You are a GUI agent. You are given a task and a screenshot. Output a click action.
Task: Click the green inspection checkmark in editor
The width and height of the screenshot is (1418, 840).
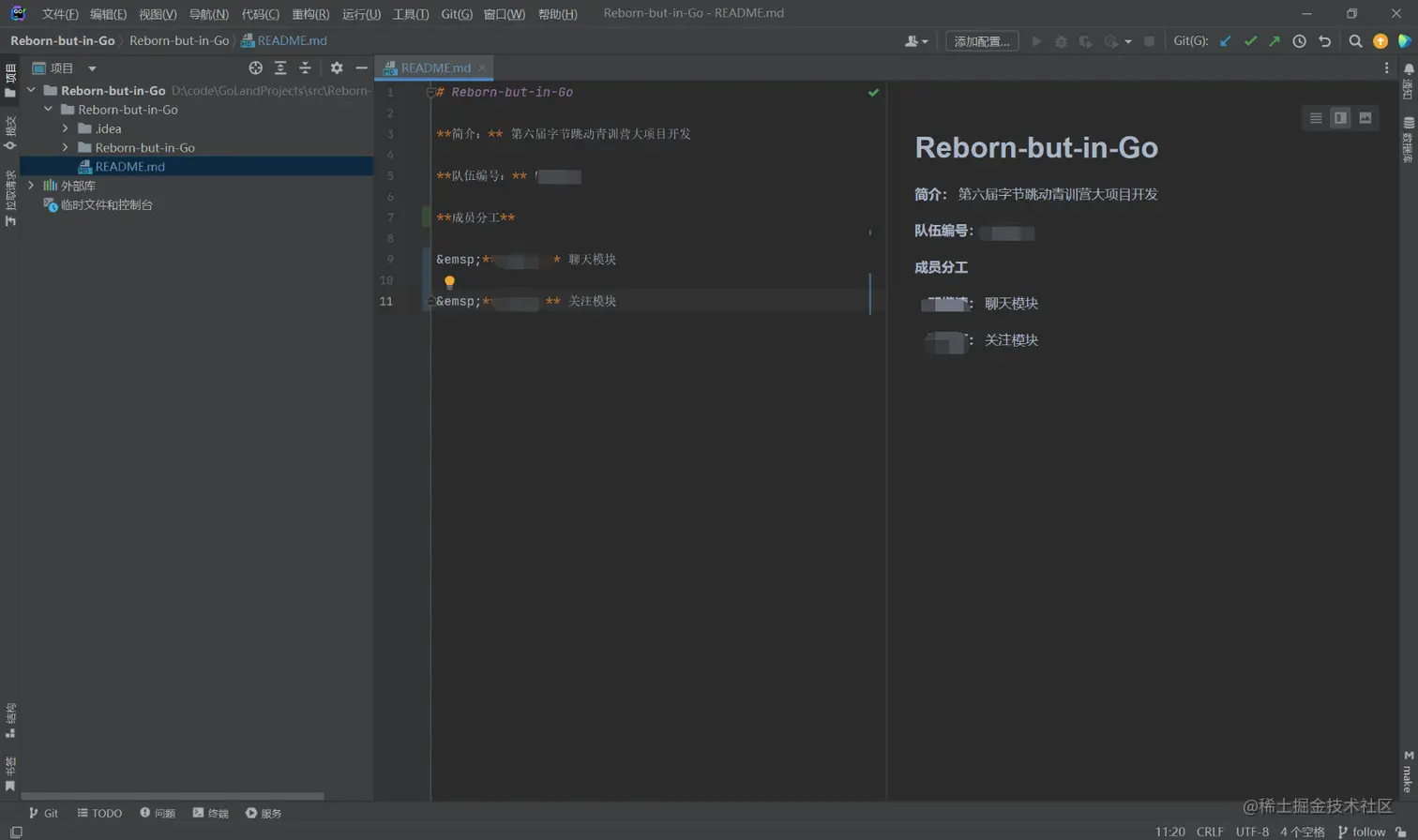873,93
